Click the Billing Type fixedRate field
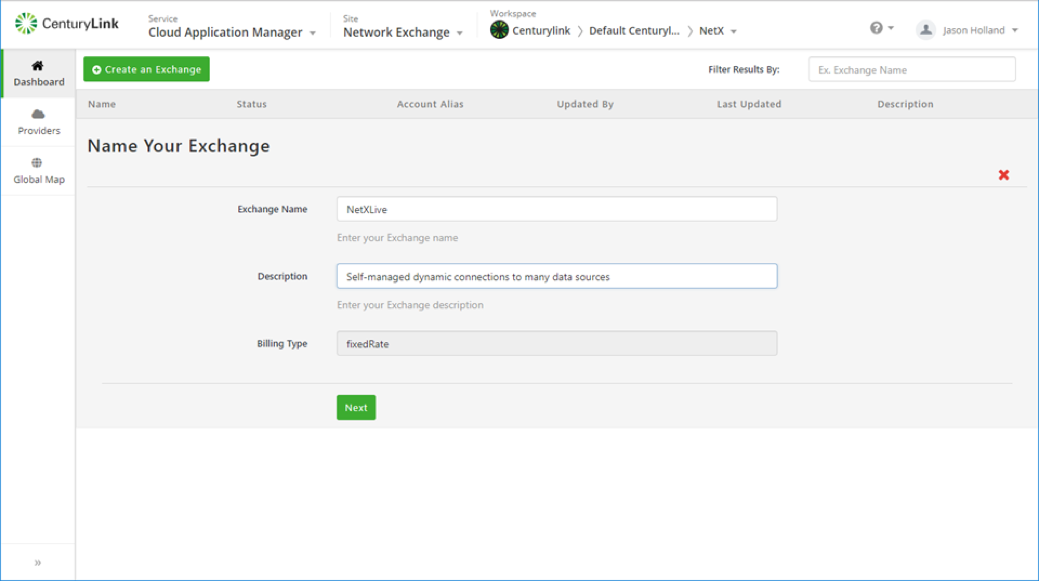The width and height of the screenshot is (1039, 581). [x=557, y=343]
